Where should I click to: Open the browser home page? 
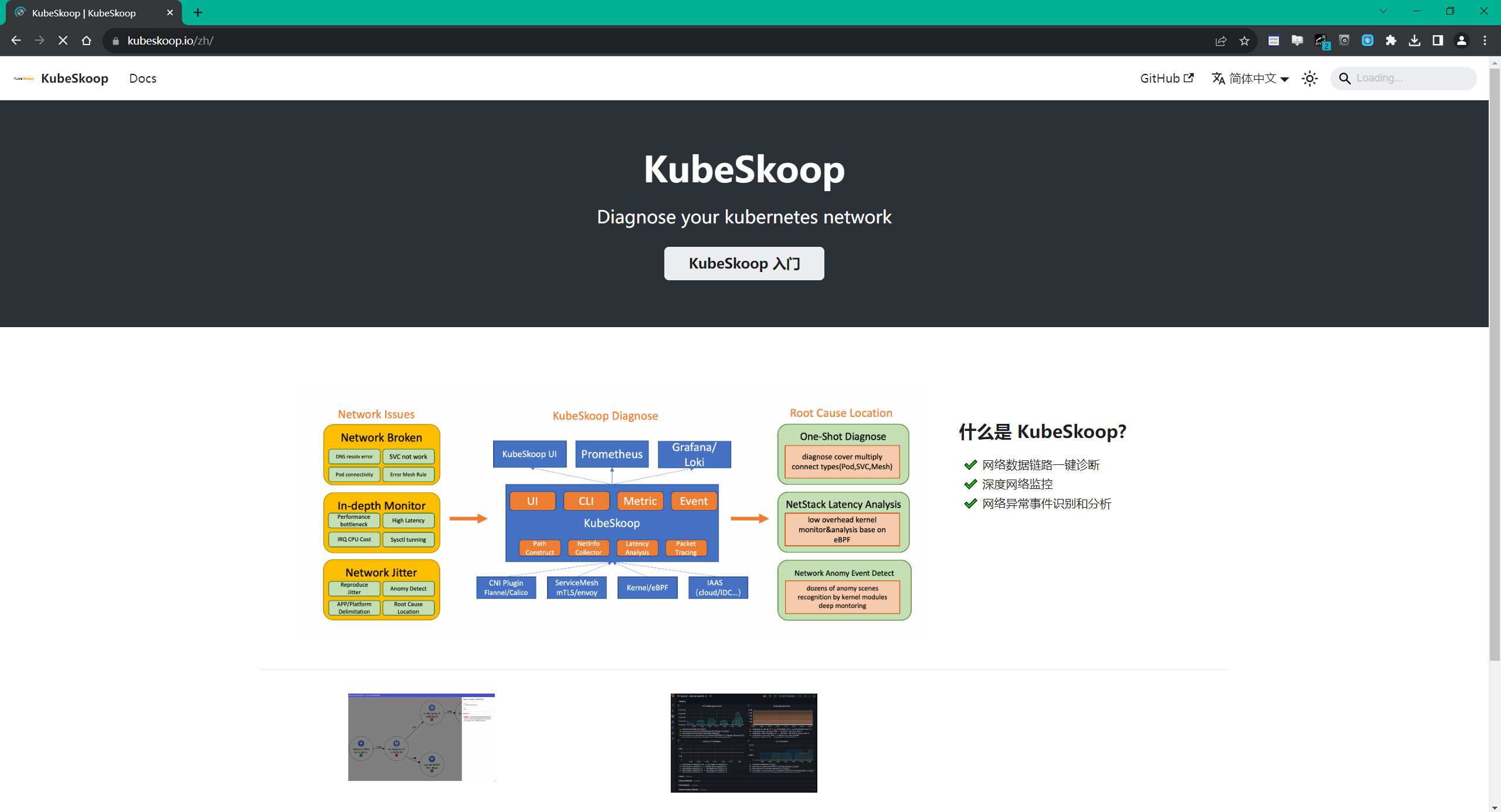click(86, 40)
